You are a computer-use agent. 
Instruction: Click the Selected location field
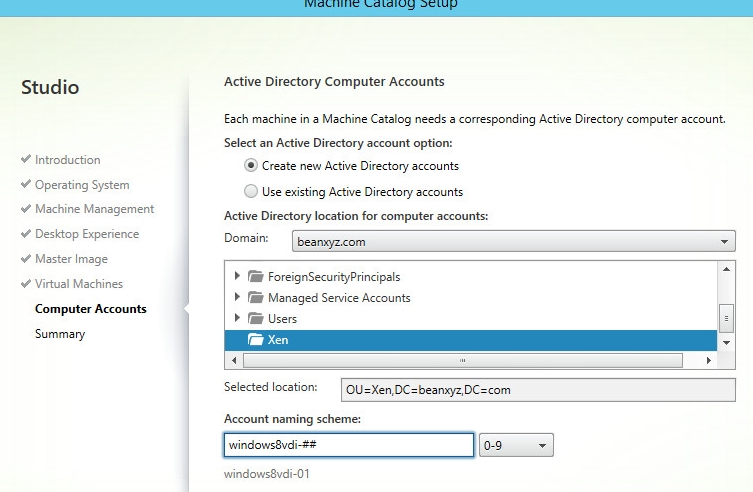tap(538, 390)
